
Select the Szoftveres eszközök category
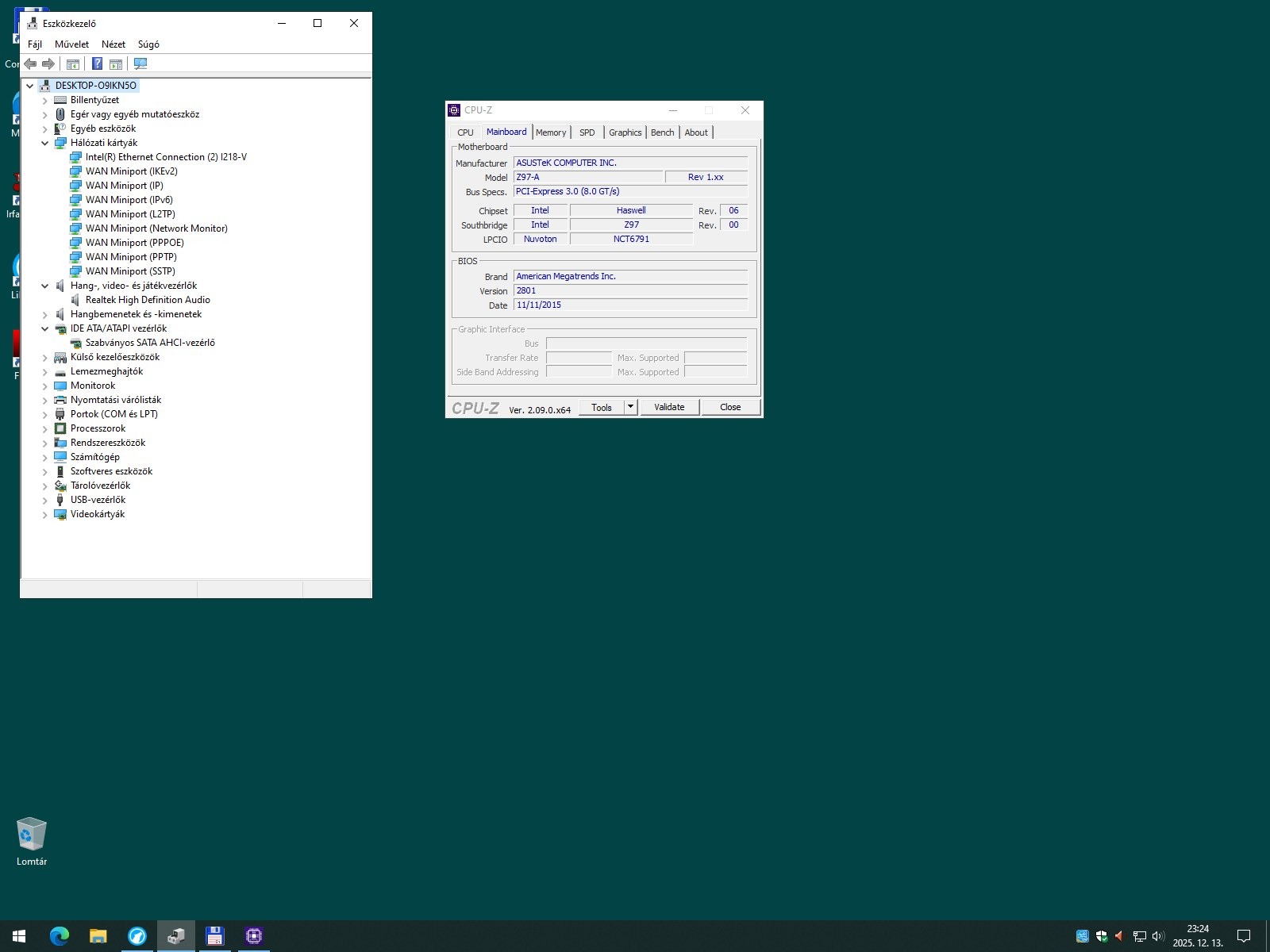[x=111, y=471]
